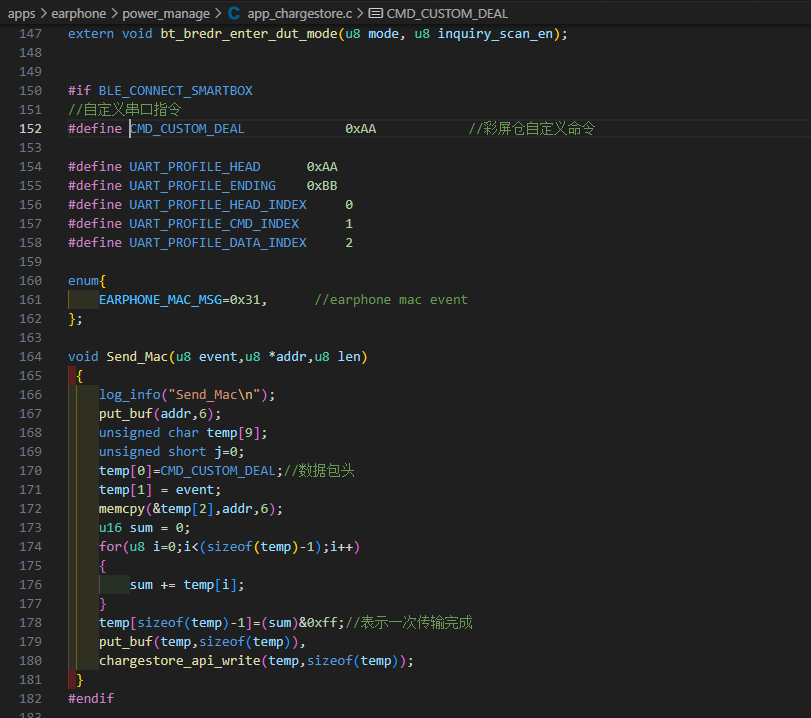
Task: Click the 'temp[1] = event' assignment
Action: click(x=160, y=490)
